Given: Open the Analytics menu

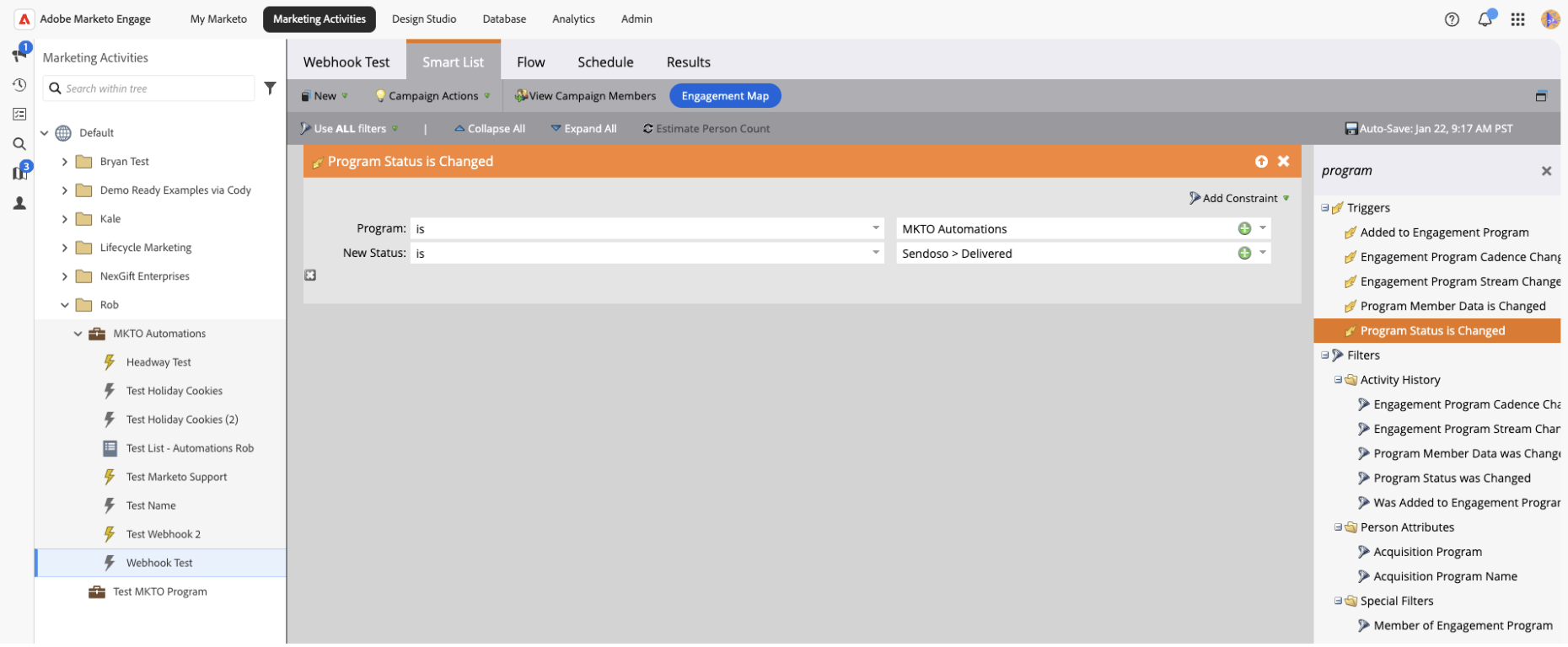Looking at the screenshot, I should [x=573, y=19].
